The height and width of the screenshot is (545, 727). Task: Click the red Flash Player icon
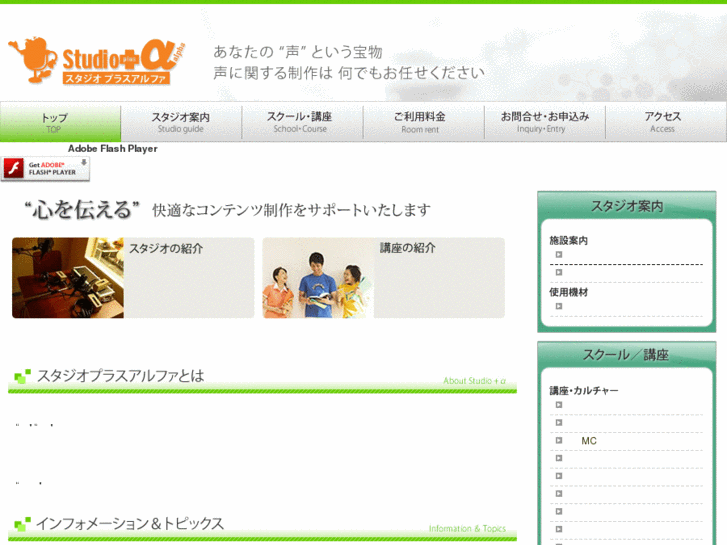14,168
